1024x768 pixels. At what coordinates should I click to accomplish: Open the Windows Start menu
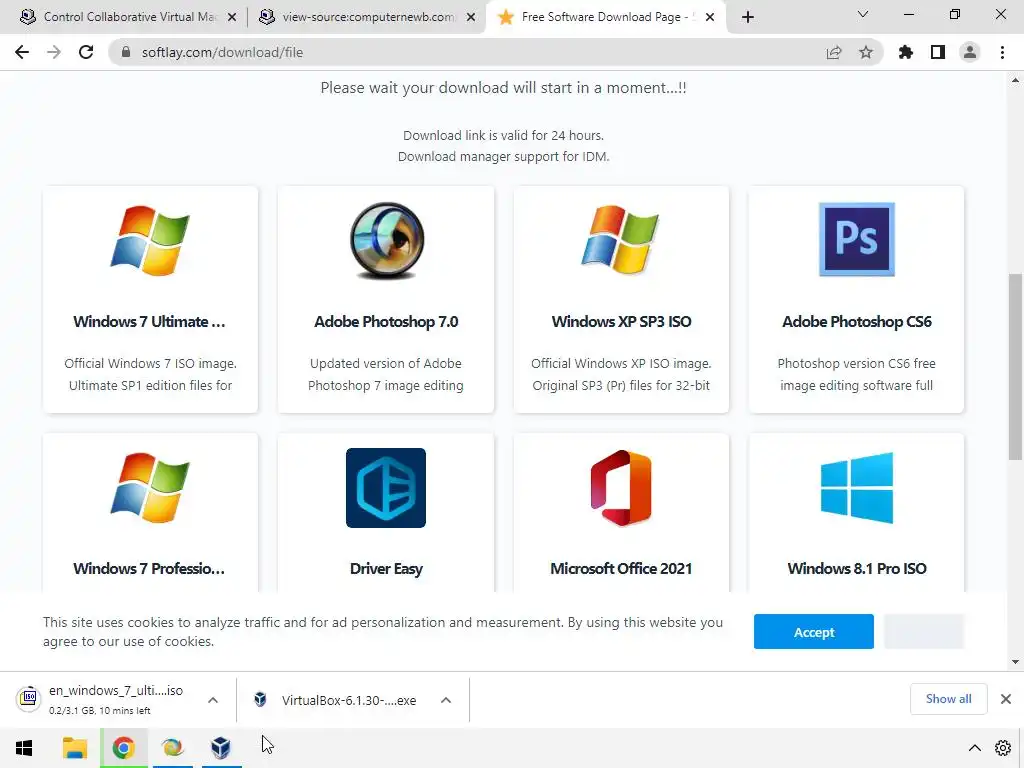tap(24, 748)
